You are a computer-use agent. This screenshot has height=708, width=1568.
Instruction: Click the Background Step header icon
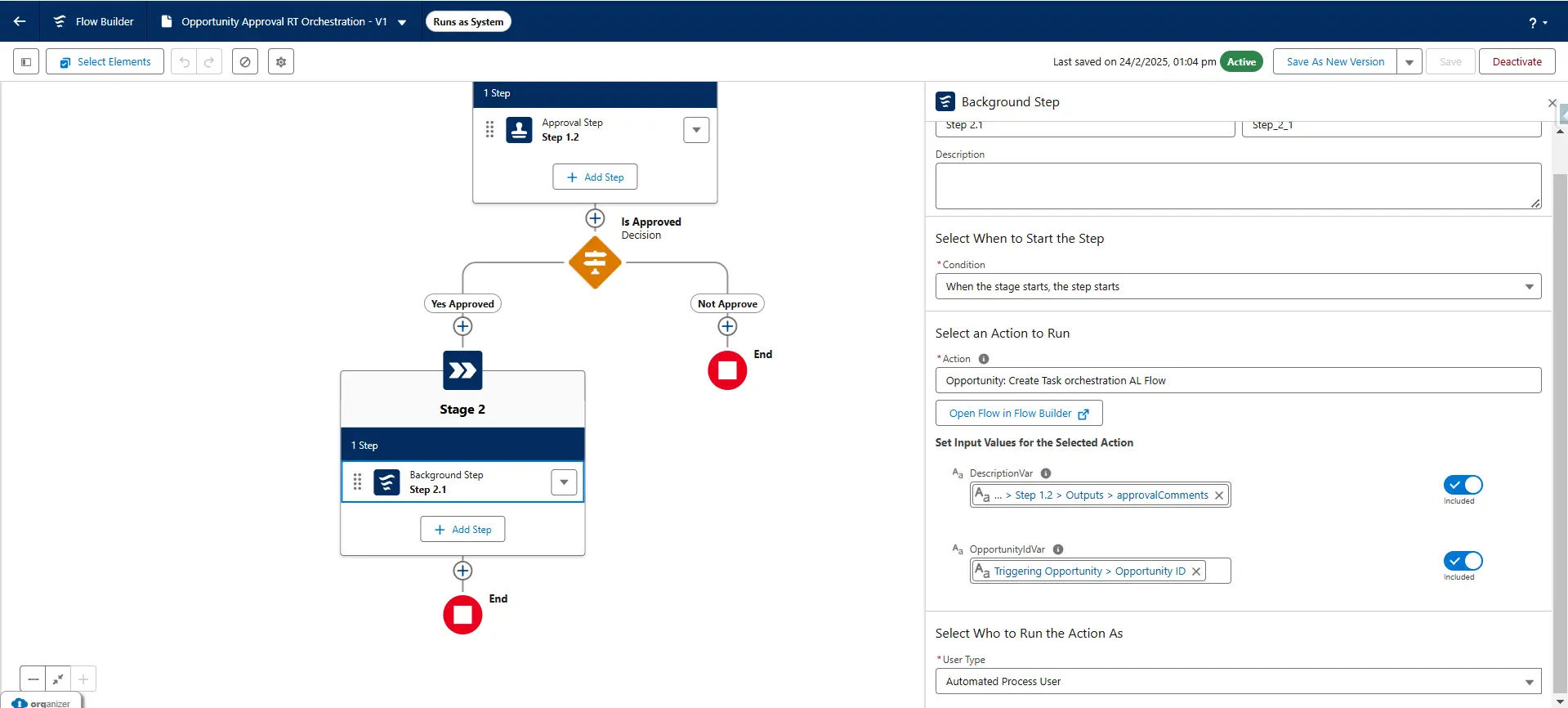(945, 101)
